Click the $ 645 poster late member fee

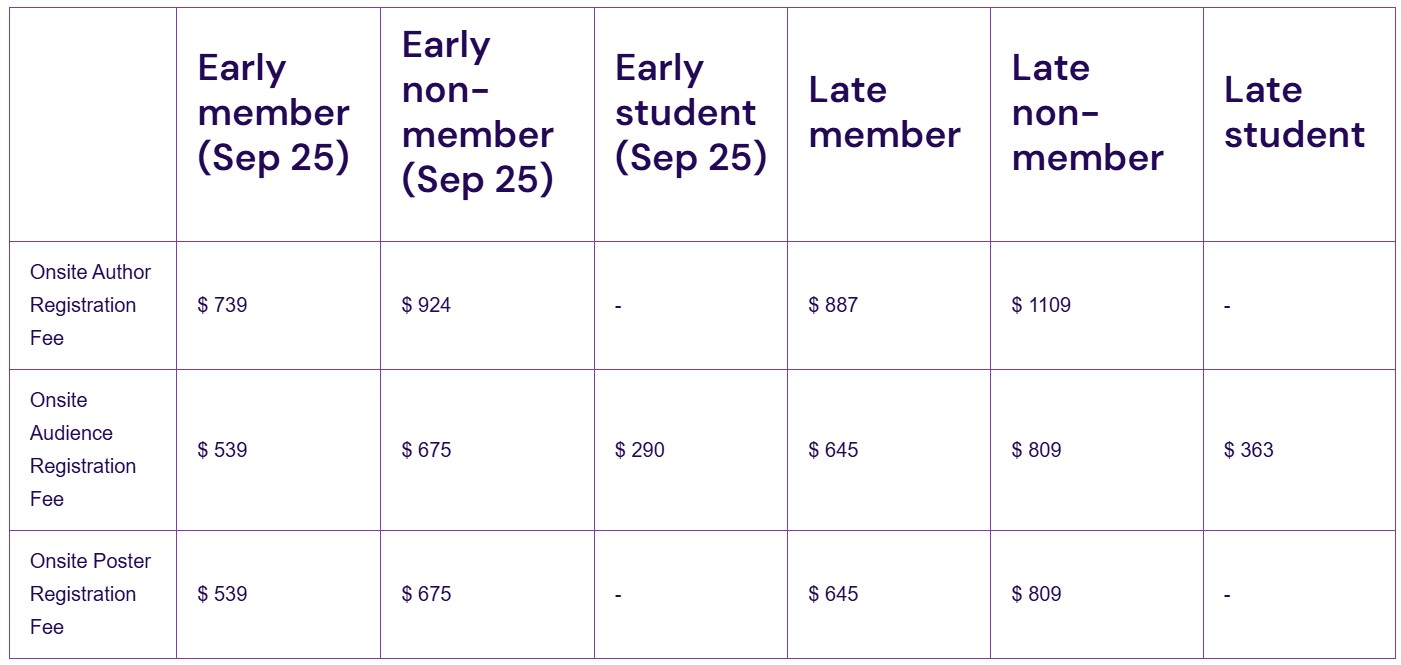tap(833, 594)
